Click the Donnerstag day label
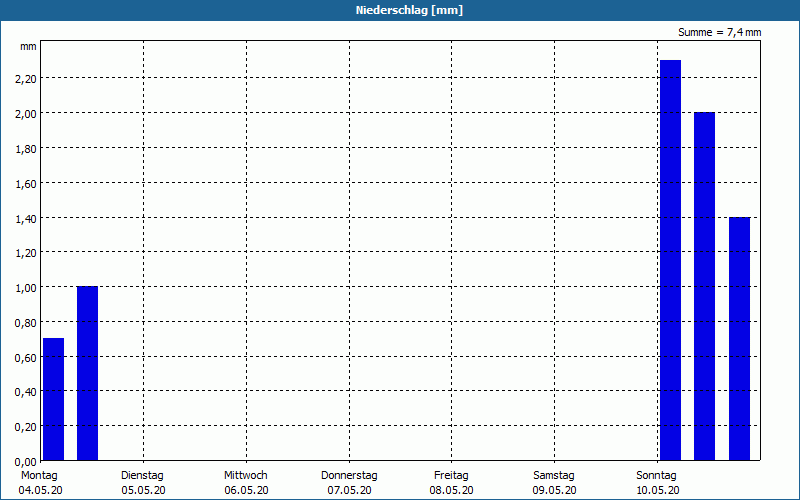Viewport: 800px width, 500px height. tap(349, 476)
